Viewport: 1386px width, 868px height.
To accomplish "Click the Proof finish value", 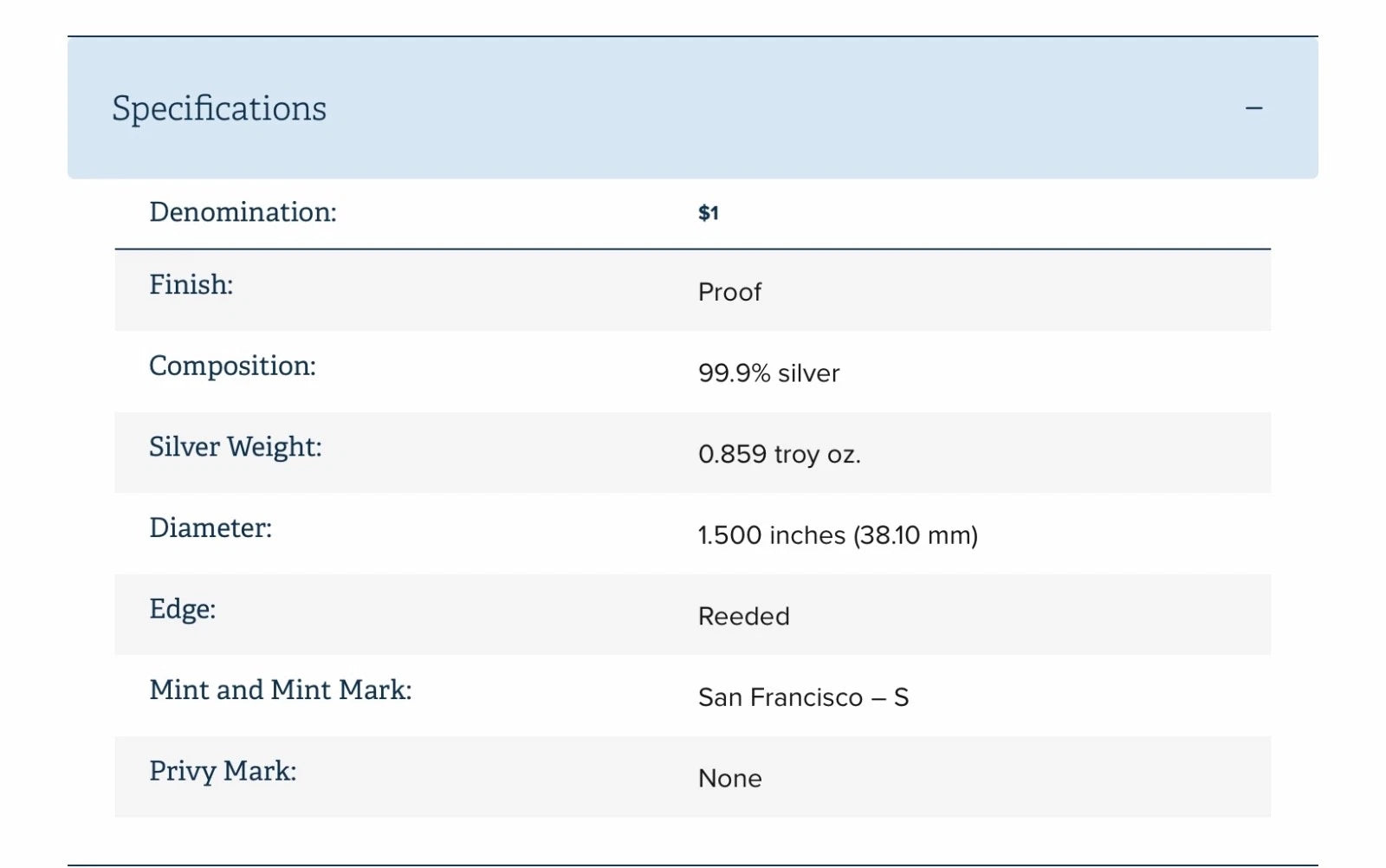I will pyautogui.click(x=729, y=292).
